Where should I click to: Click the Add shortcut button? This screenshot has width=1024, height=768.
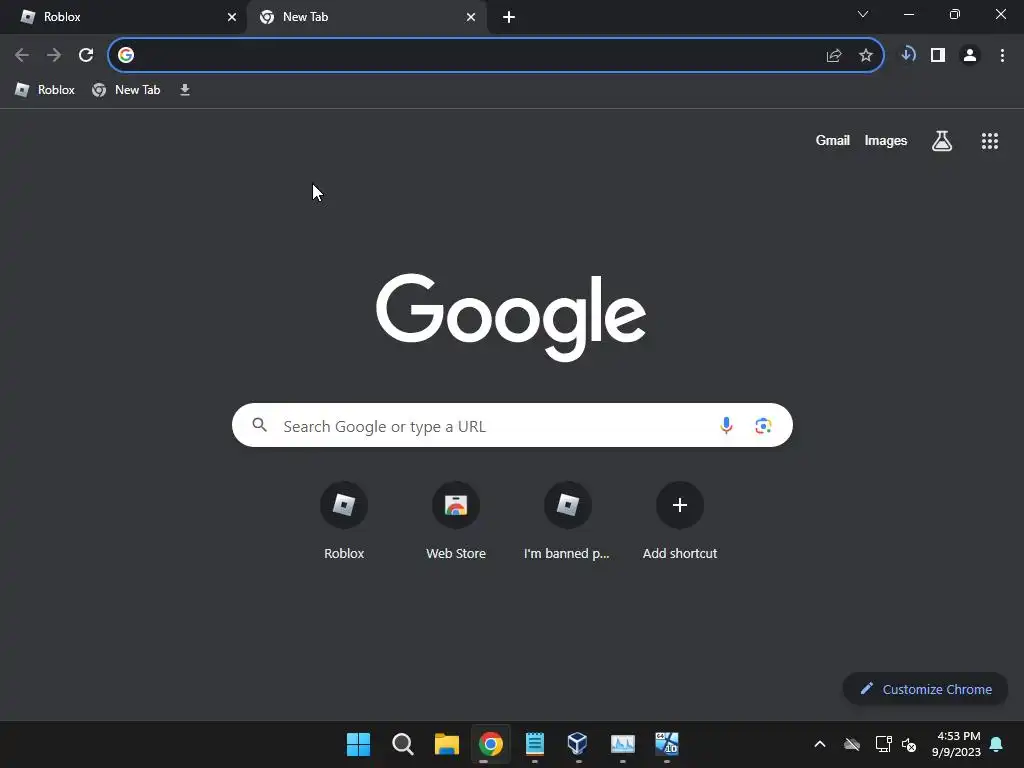pos(680,521)
